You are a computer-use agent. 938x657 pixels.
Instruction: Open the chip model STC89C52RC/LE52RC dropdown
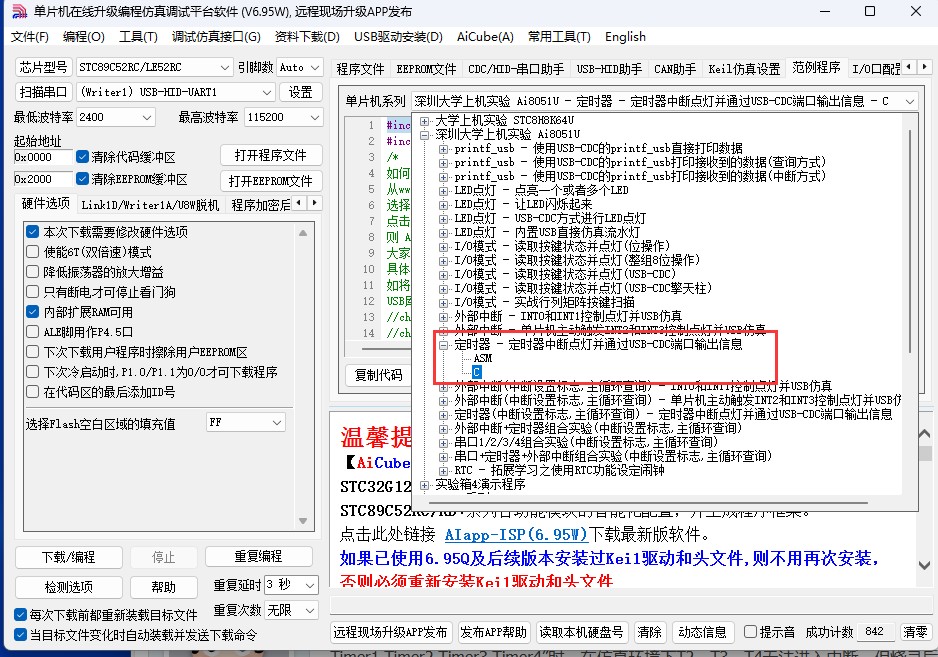[x=154, y=67]
